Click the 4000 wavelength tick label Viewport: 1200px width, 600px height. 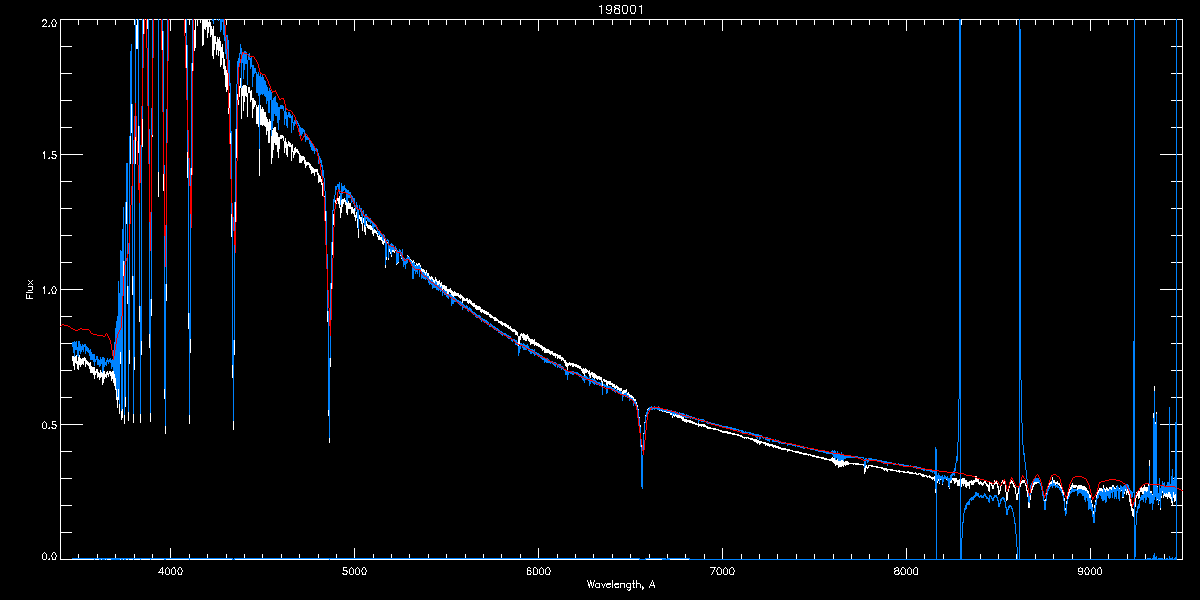click(170, 572)
